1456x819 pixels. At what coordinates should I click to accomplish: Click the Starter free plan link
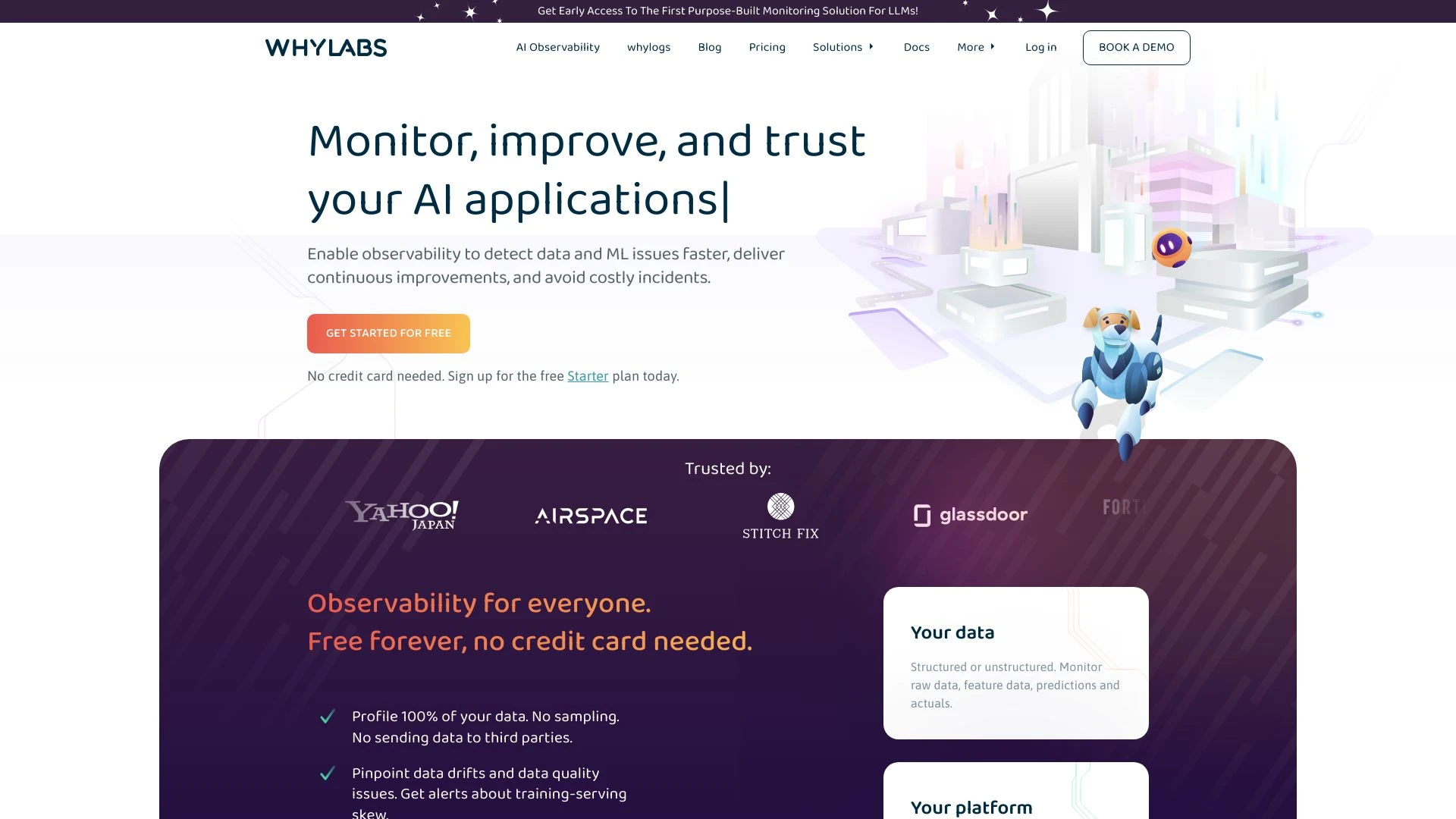click(x=587, y=376)
